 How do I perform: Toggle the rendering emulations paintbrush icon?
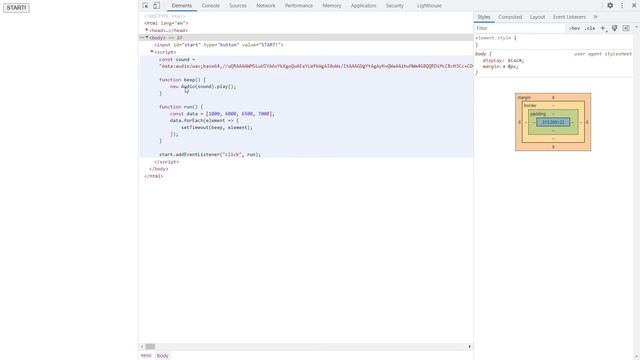tap(614, 28)
